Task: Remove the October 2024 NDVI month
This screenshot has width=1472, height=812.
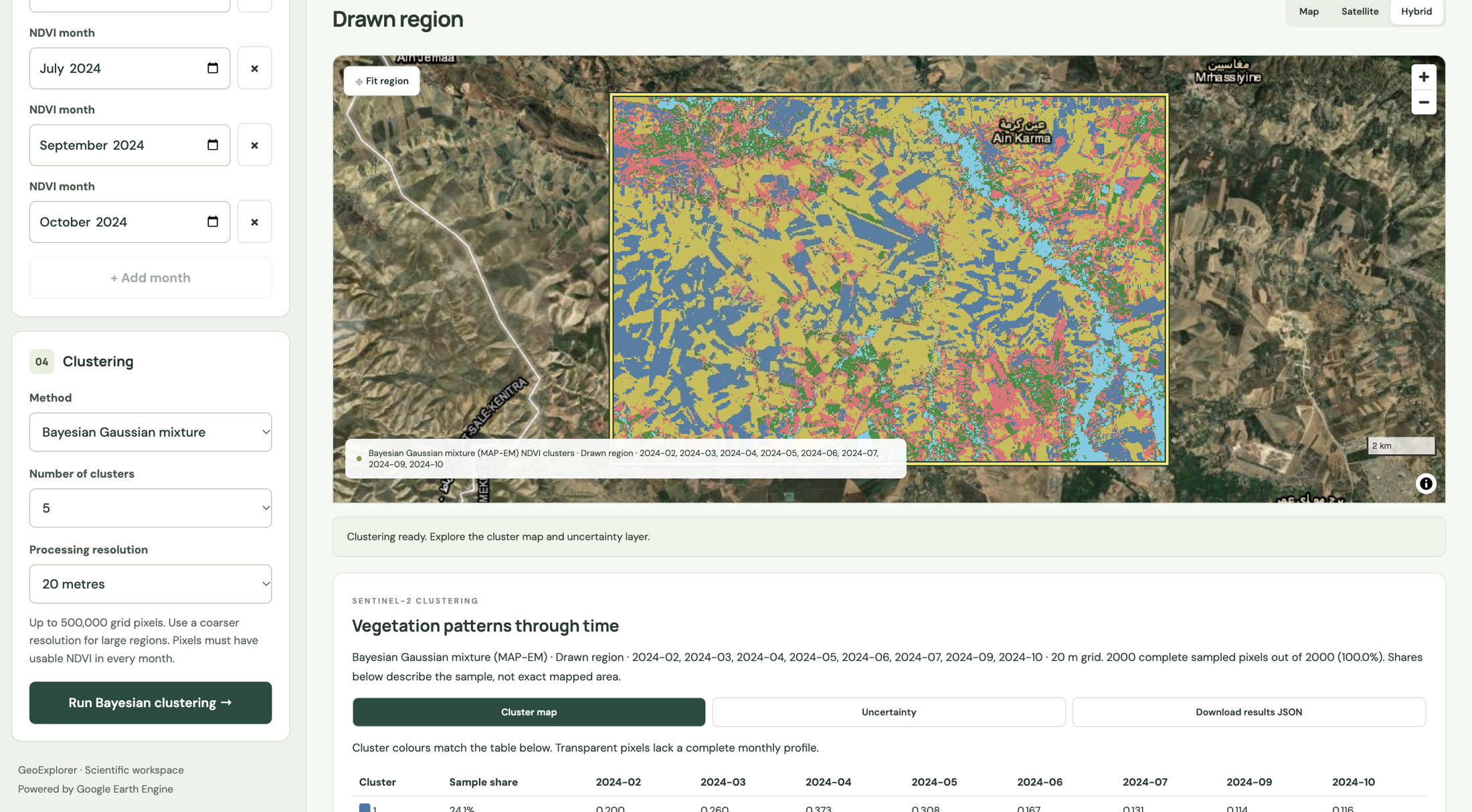Action: tap(254, 222)
